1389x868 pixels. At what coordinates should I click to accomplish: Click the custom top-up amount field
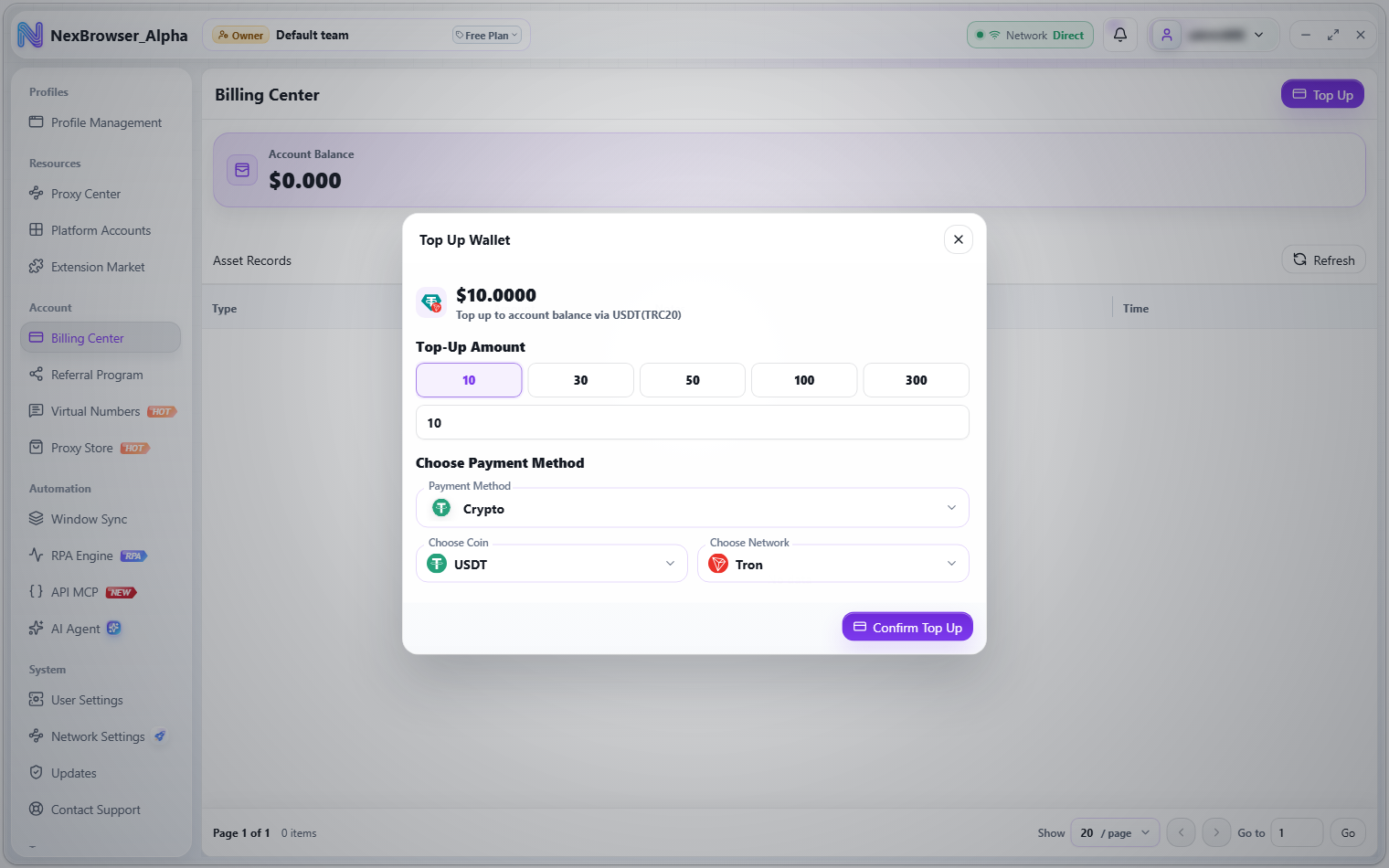coord(693,423)
